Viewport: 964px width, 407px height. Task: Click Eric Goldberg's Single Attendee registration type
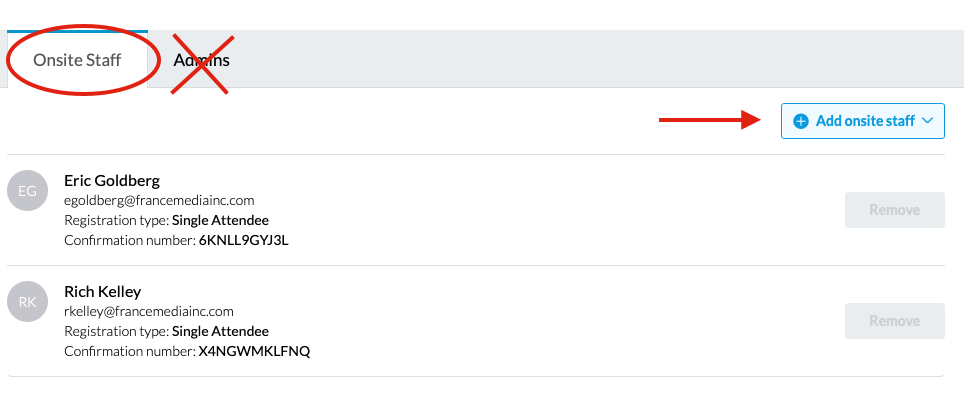220,220
